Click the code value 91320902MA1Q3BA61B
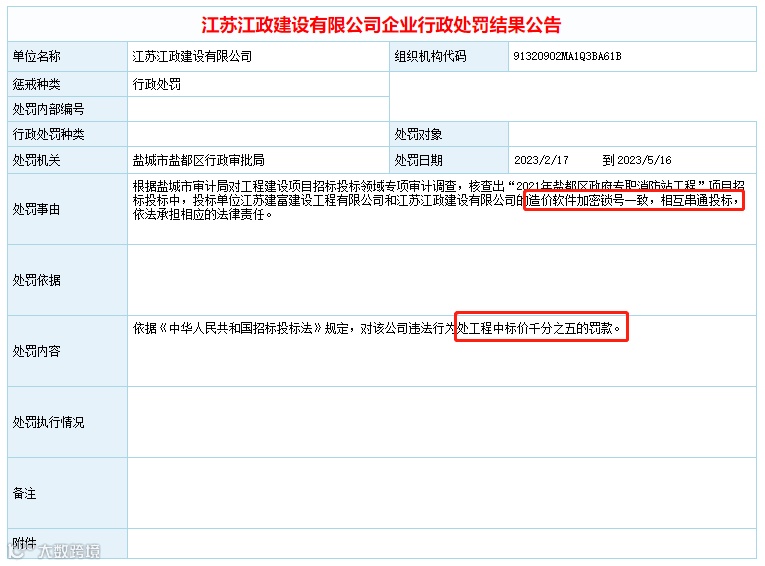 [x=567, y=57]
